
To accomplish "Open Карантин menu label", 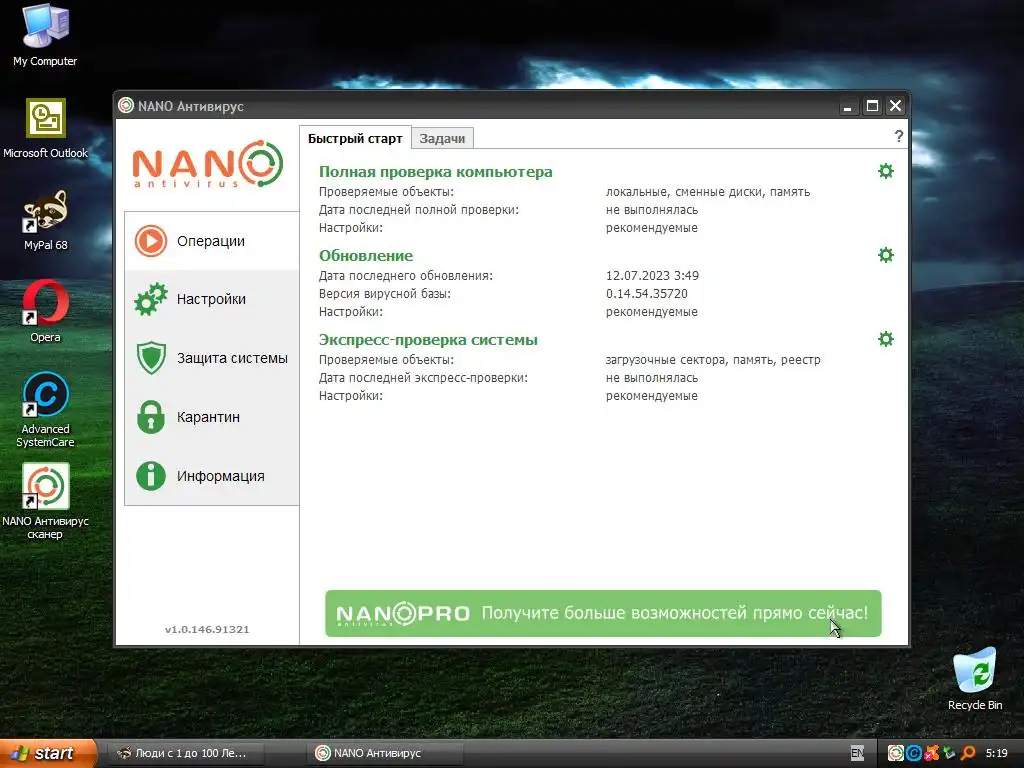I will (x=208, y=417).
